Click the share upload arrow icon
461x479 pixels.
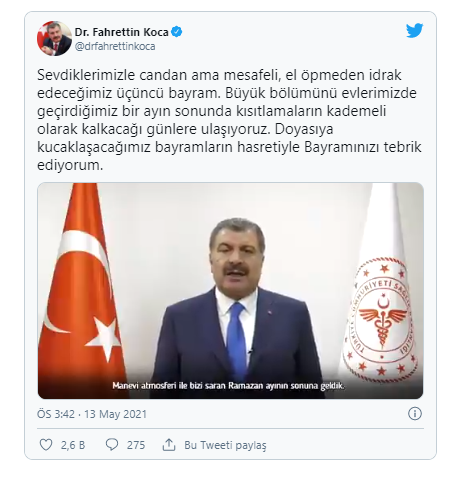[169, 444]
